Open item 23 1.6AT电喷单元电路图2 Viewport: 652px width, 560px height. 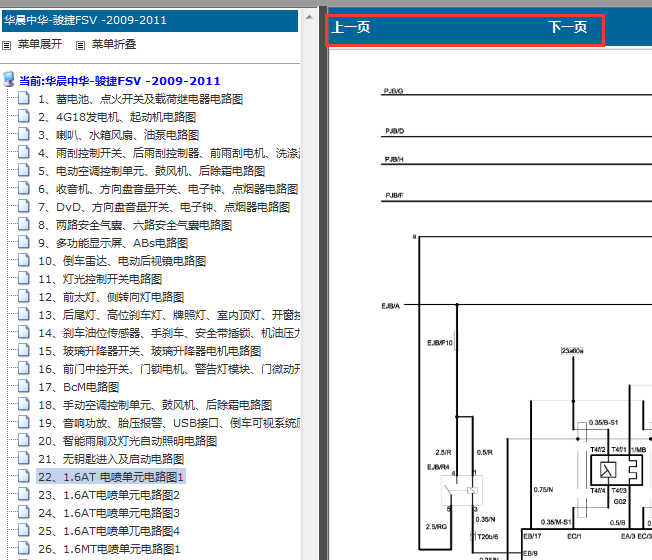(109, 495)
